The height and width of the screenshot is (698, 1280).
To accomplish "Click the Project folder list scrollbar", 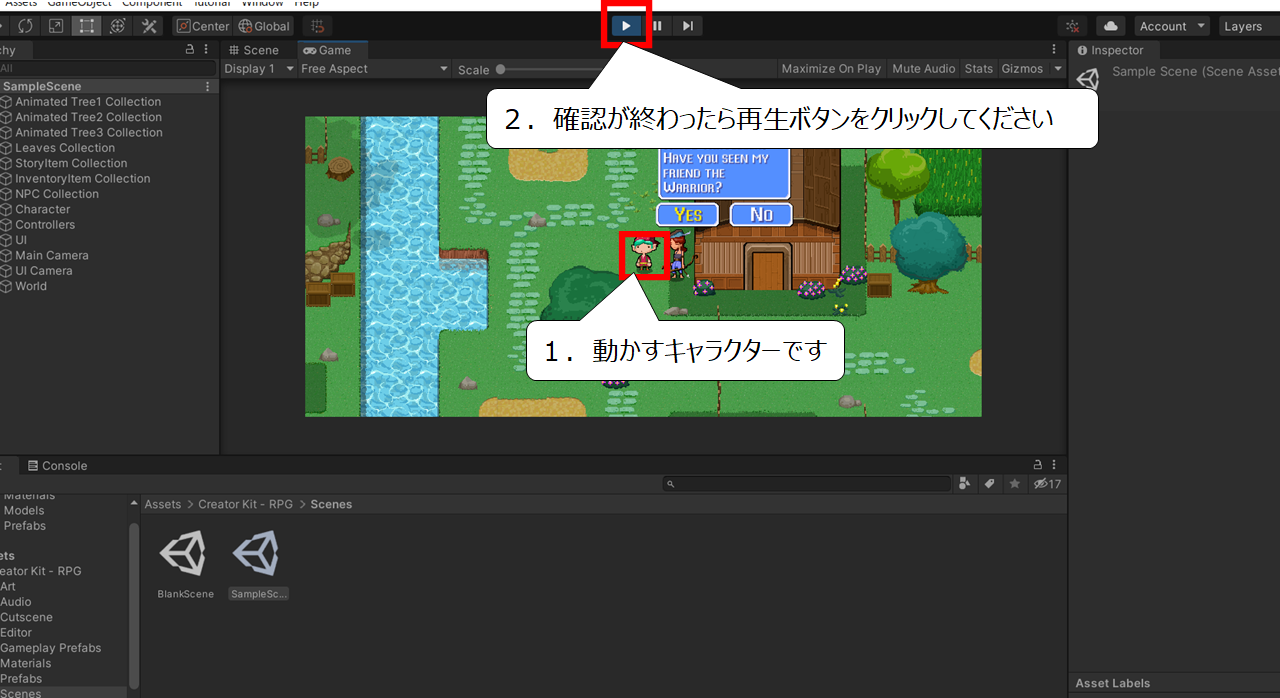I will pyautogui.click(x=134, y=605).
